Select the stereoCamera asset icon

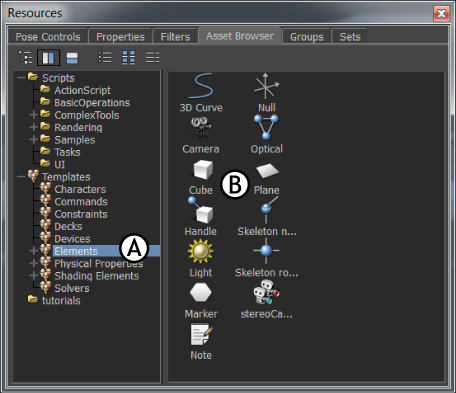click(266, 292)
